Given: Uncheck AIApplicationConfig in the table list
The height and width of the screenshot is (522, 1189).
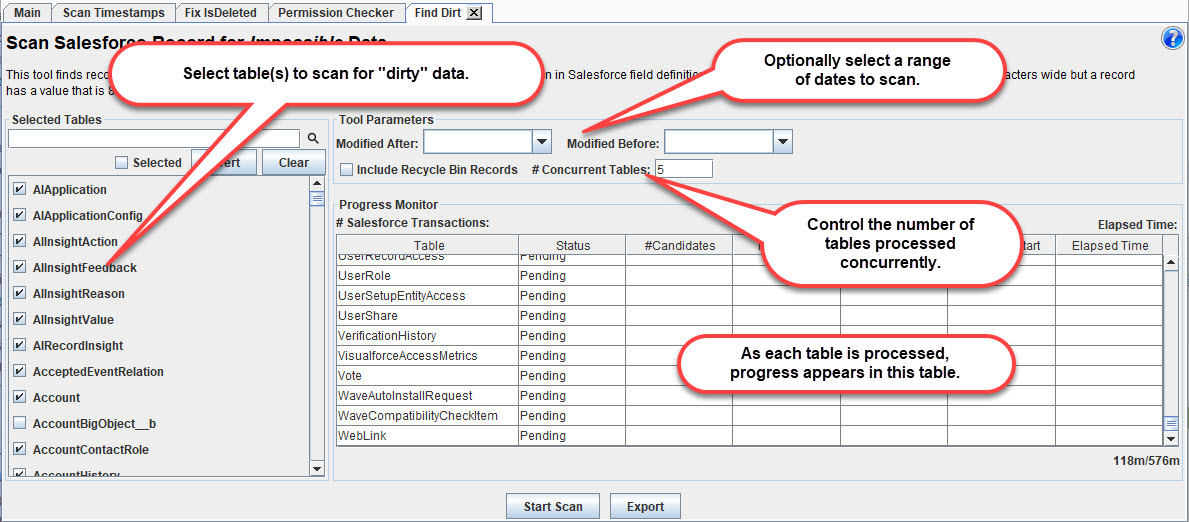Looking at the screenshot, I should click(20, 215).
